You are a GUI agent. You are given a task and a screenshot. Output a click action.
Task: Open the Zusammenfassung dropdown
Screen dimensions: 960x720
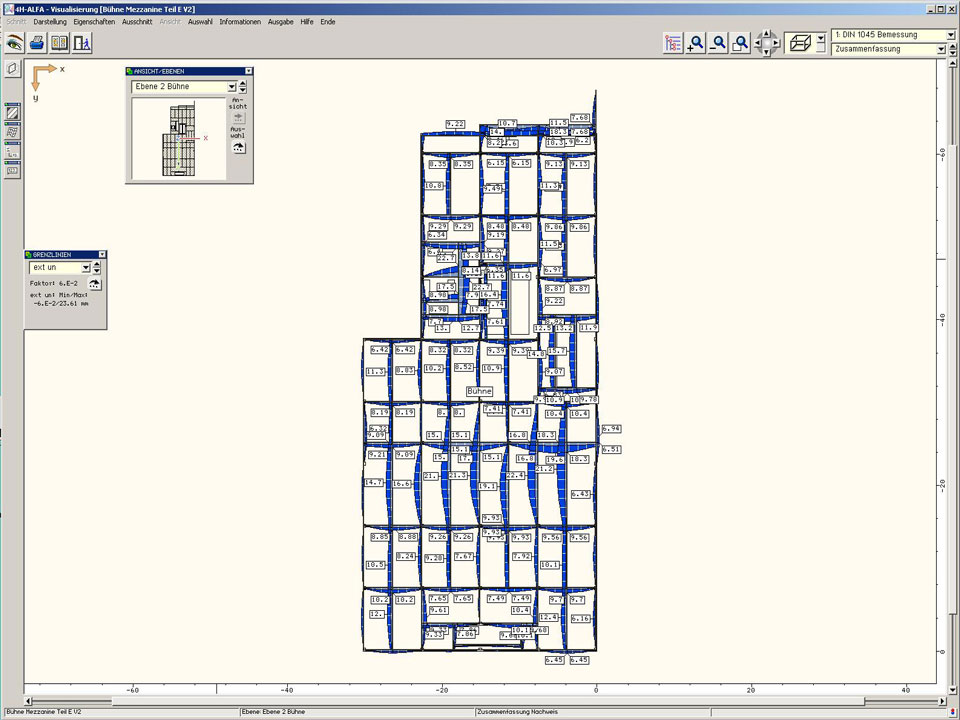(x=950, y=48)
